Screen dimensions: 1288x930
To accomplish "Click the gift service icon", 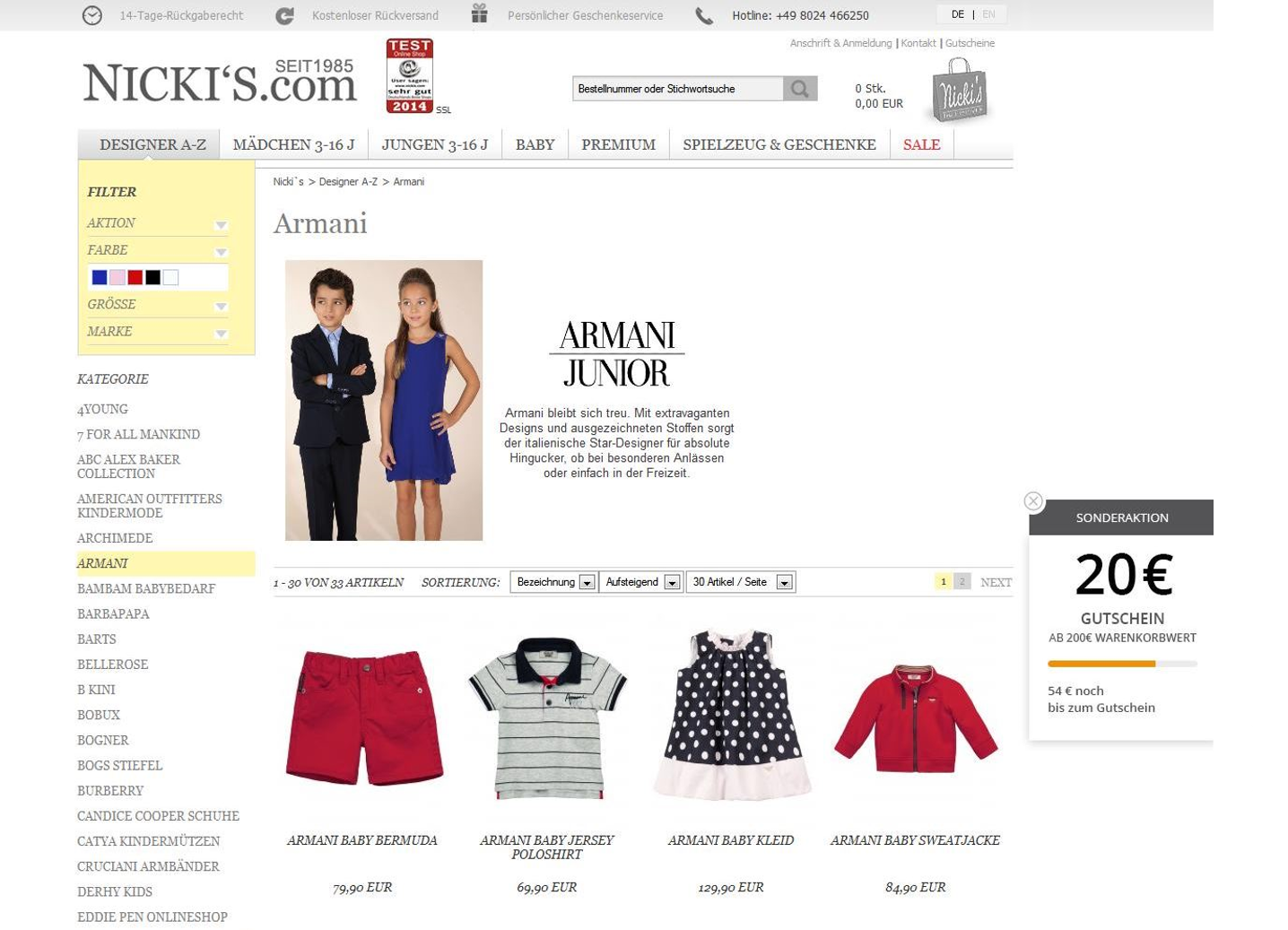I will click(x=480, y=14).
